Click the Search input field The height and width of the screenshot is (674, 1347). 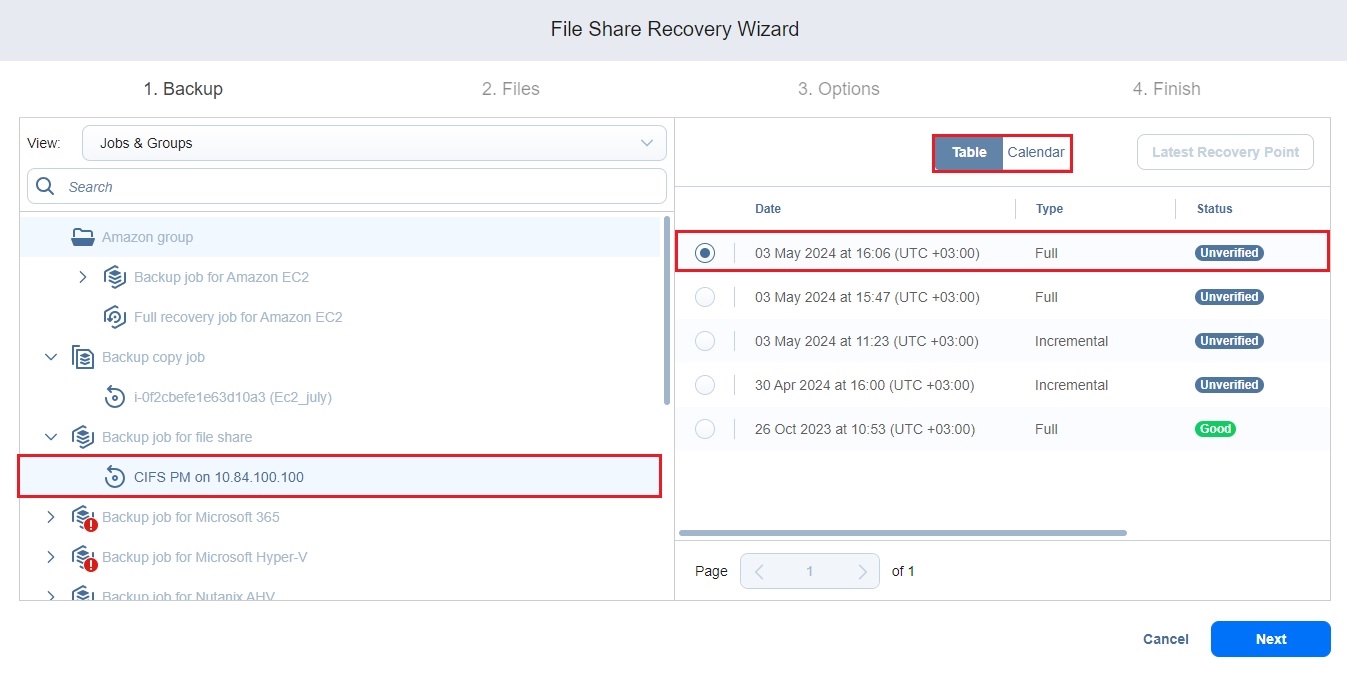pyautogui.click(x=360, y=187)
